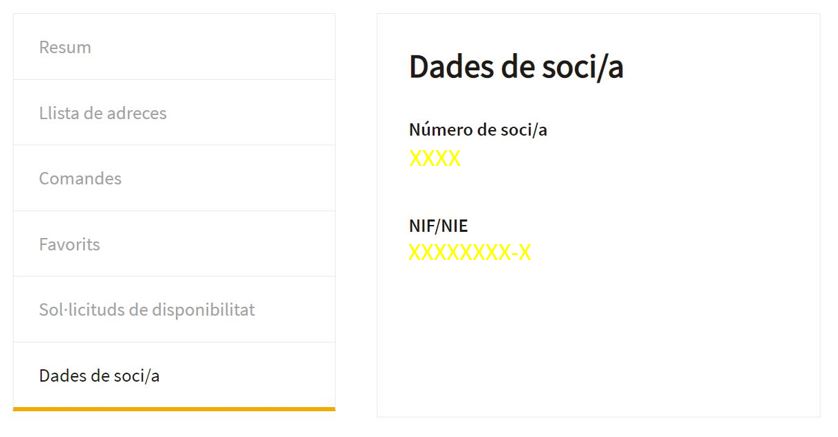Image resolution: width=838 pixels, height=437 pixels.
Task: Select the Favorits menu entry
Action: (x=69, y=244)
